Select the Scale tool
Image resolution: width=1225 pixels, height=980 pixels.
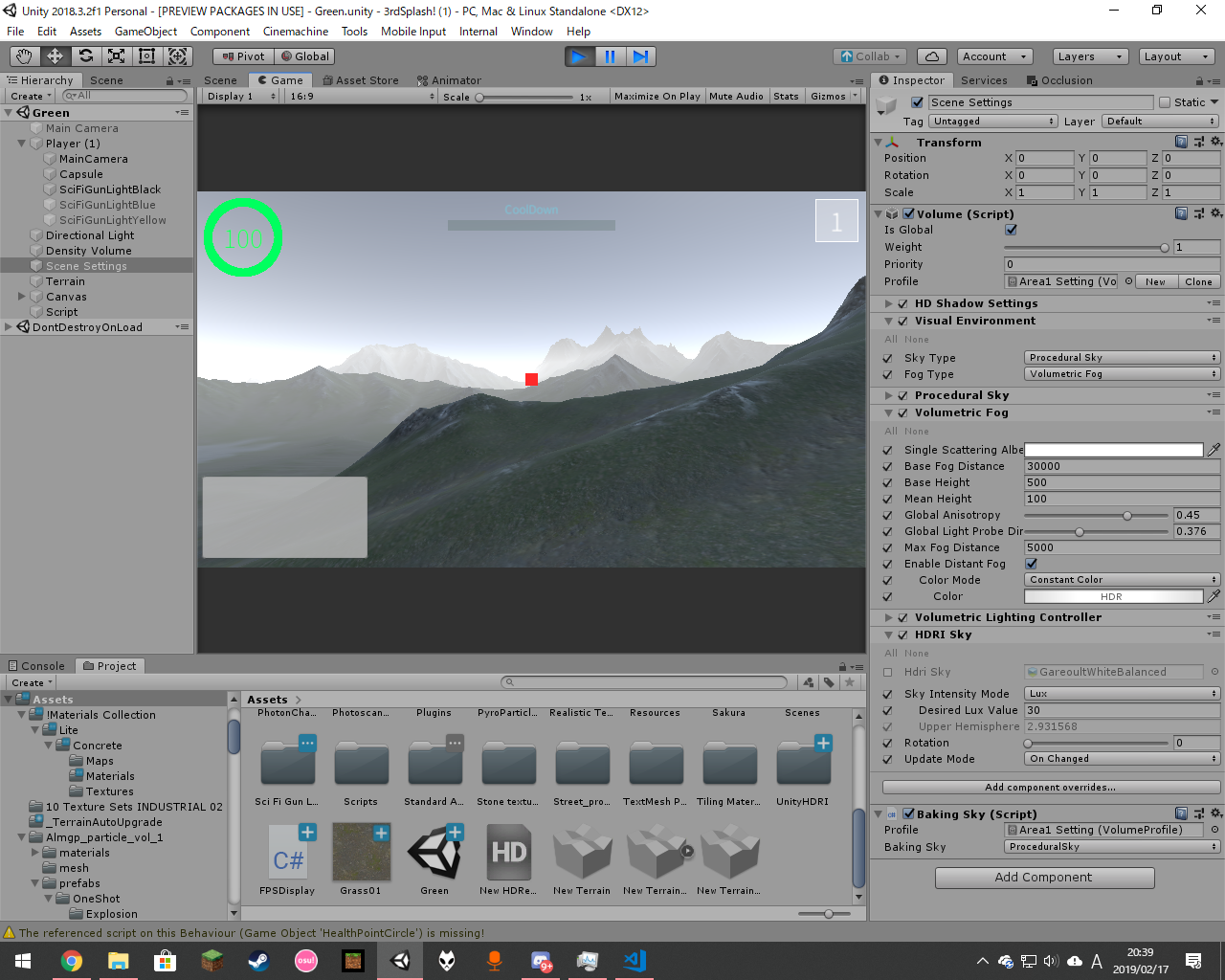117,56
